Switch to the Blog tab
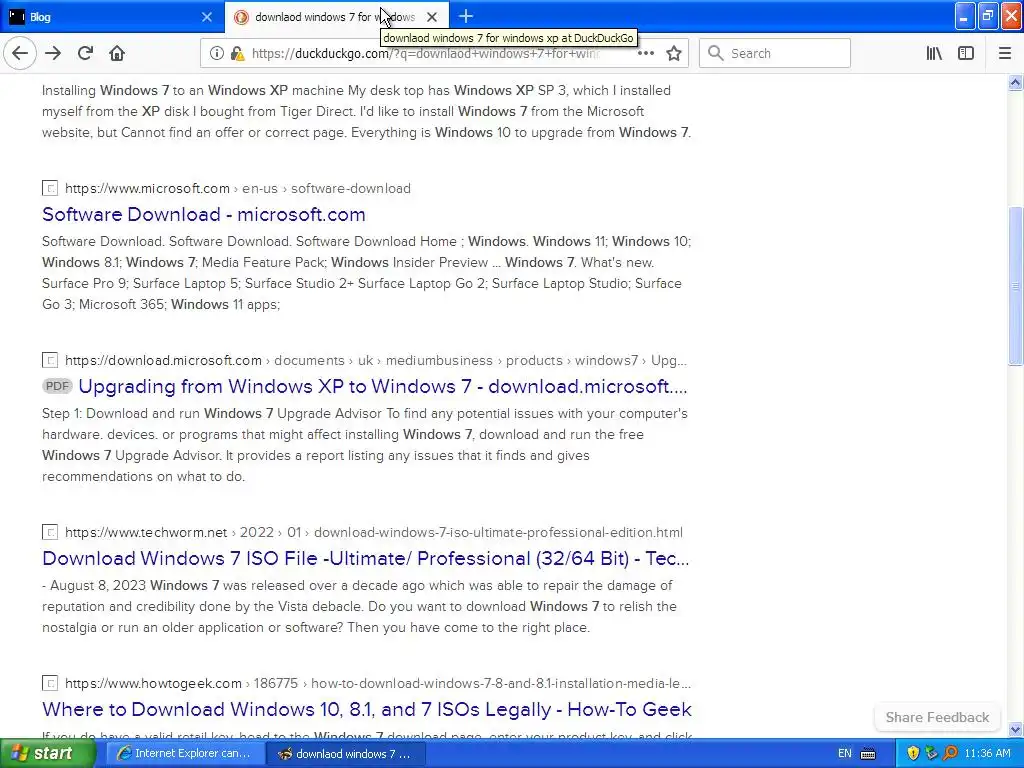The width and height of the screenshot is (1024, 768). (x=112, y=17)
